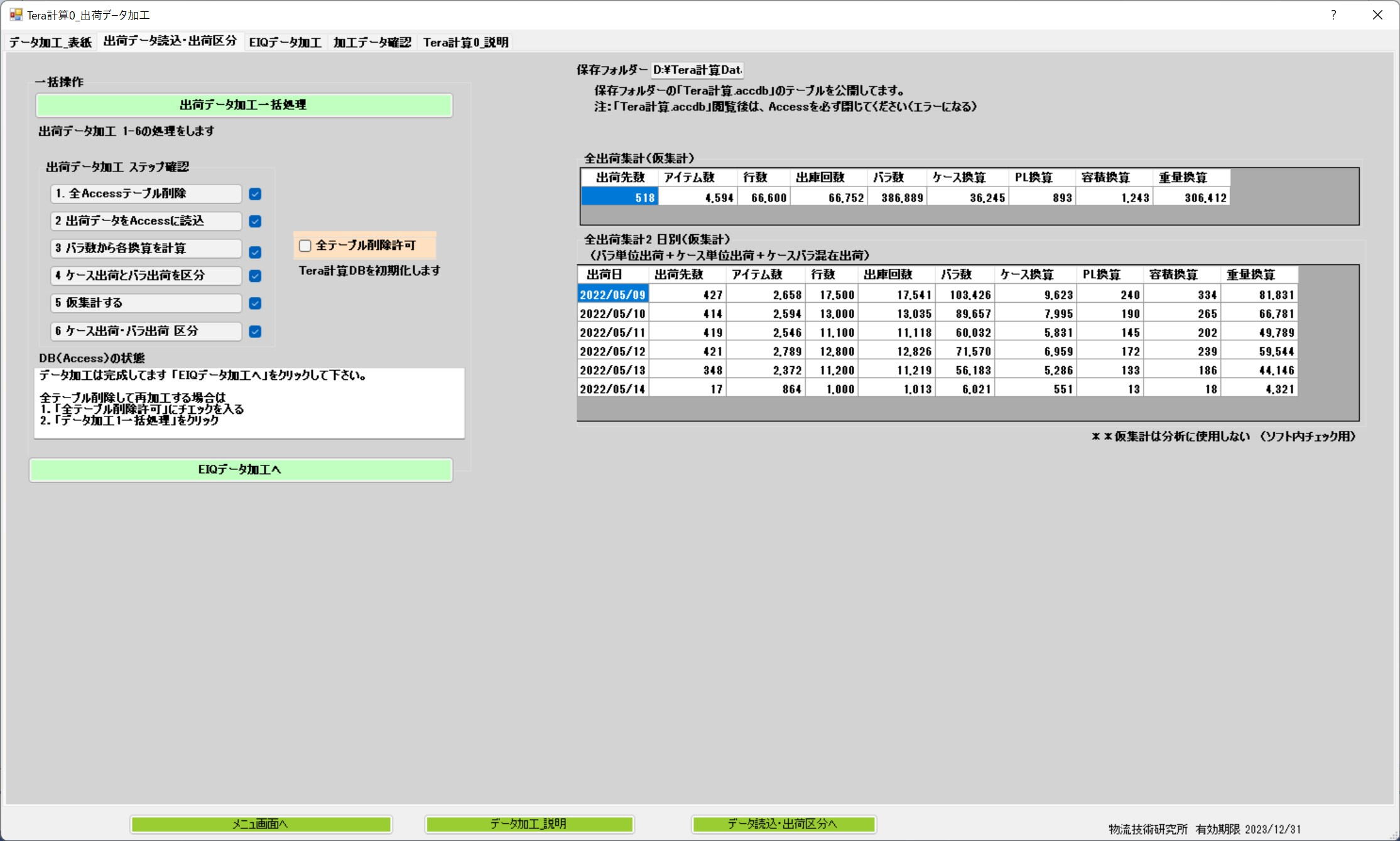This screenshot has width=1400, height=841.
Task: Click step button 2 出荷データをAccessに読込
Action: point(146,221)
